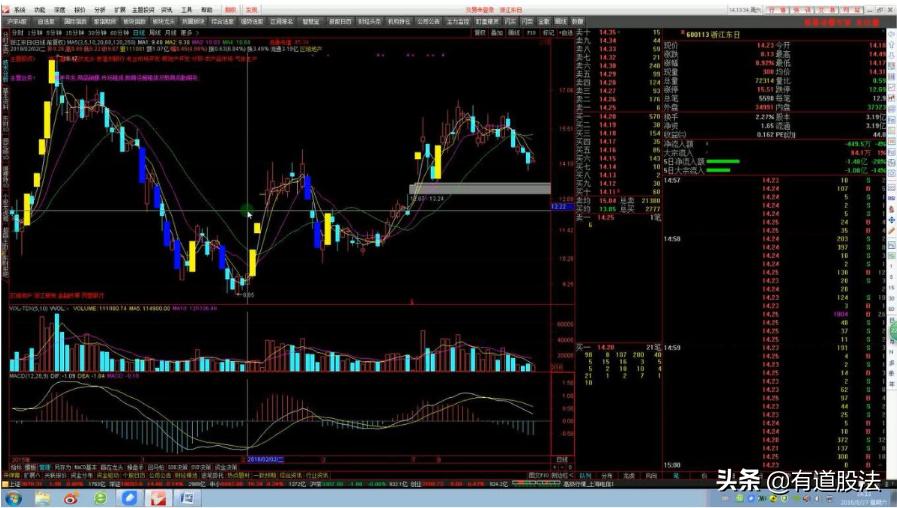
Task: Click the 交易 button at top right
Action: pyautogui.click(x=826, y=10)
